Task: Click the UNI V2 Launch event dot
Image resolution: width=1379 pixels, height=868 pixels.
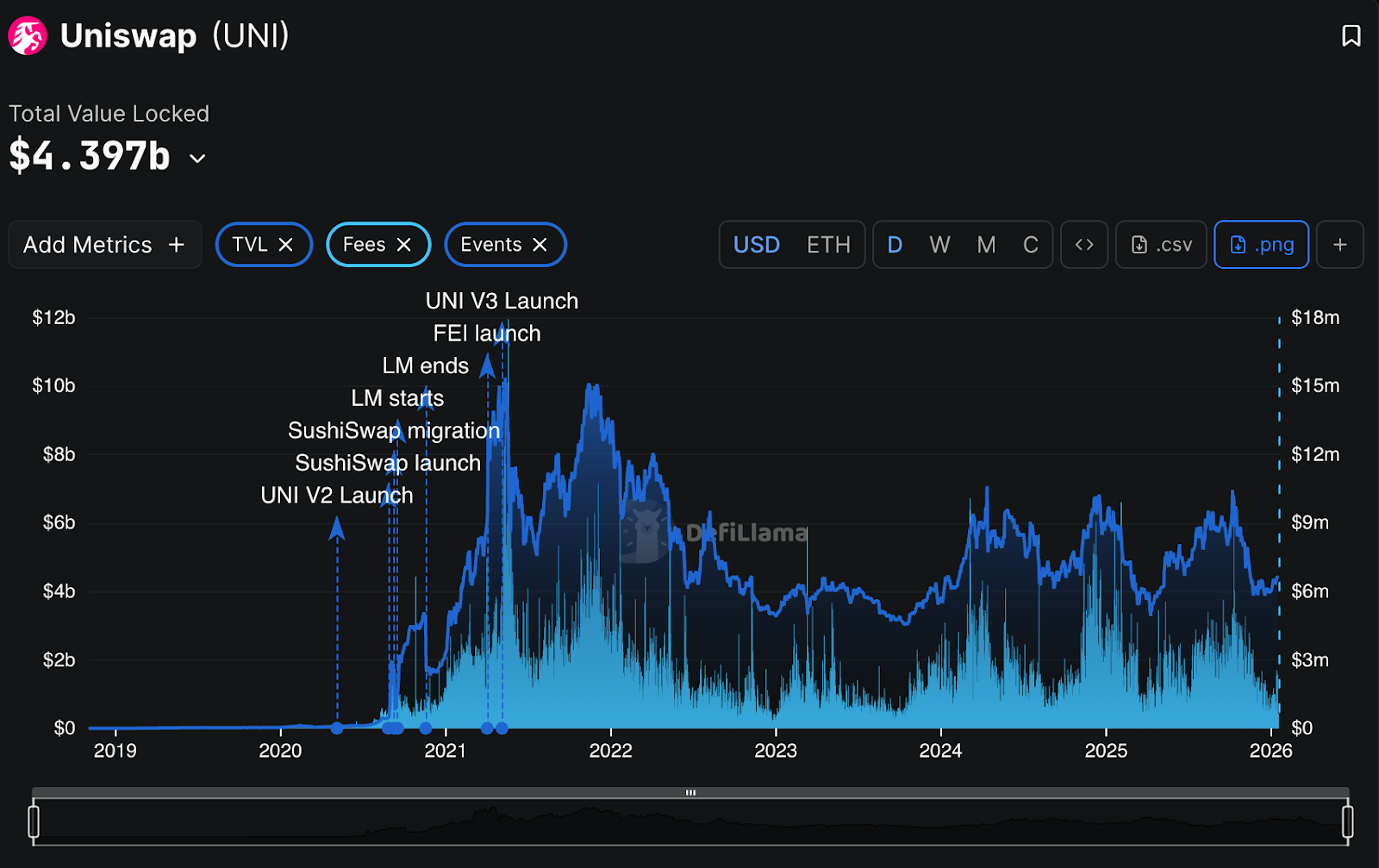Action: point(337,728)
